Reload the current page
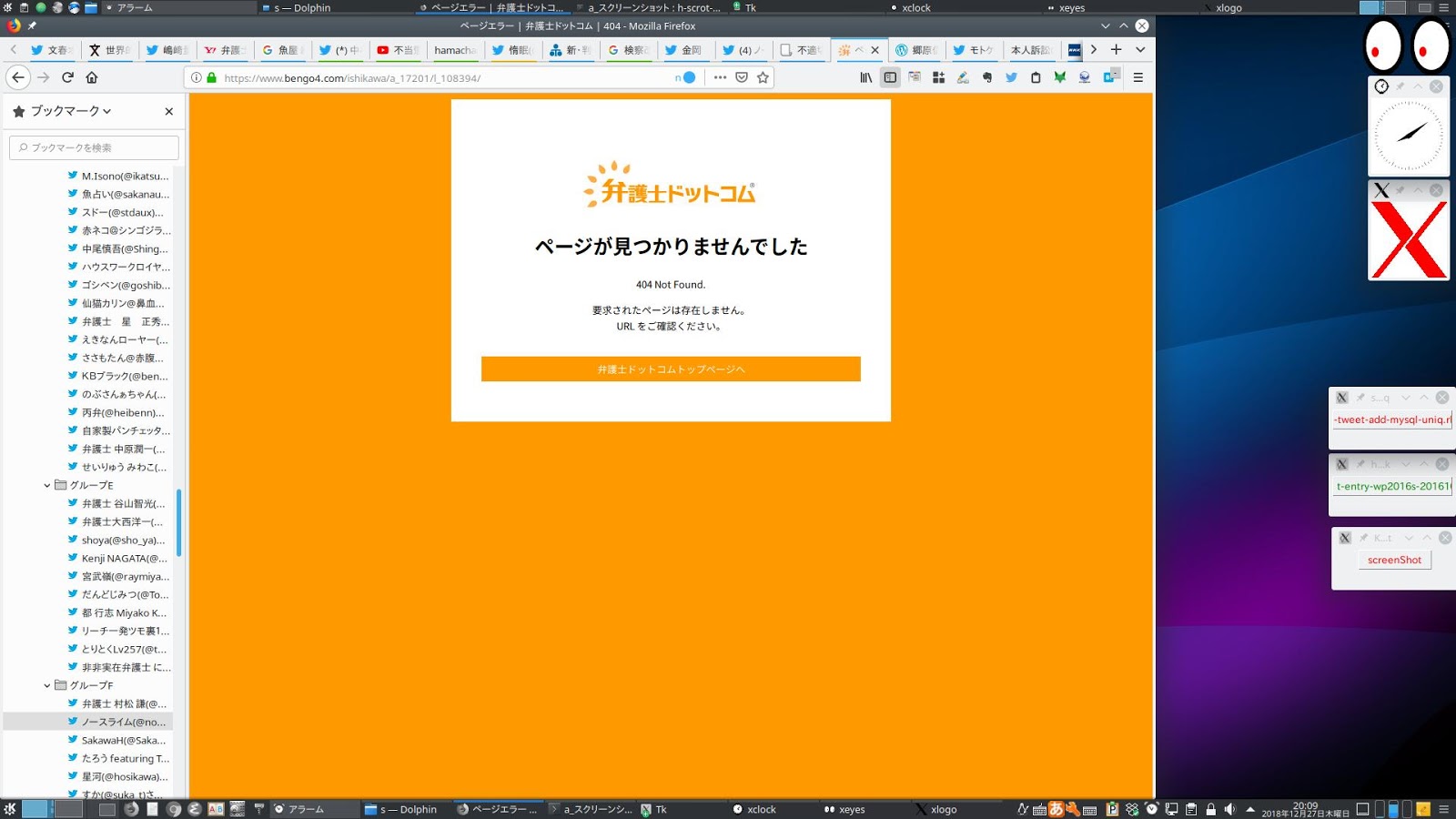The height and width of the screenshot is (819, 1456). click(67, 77)
